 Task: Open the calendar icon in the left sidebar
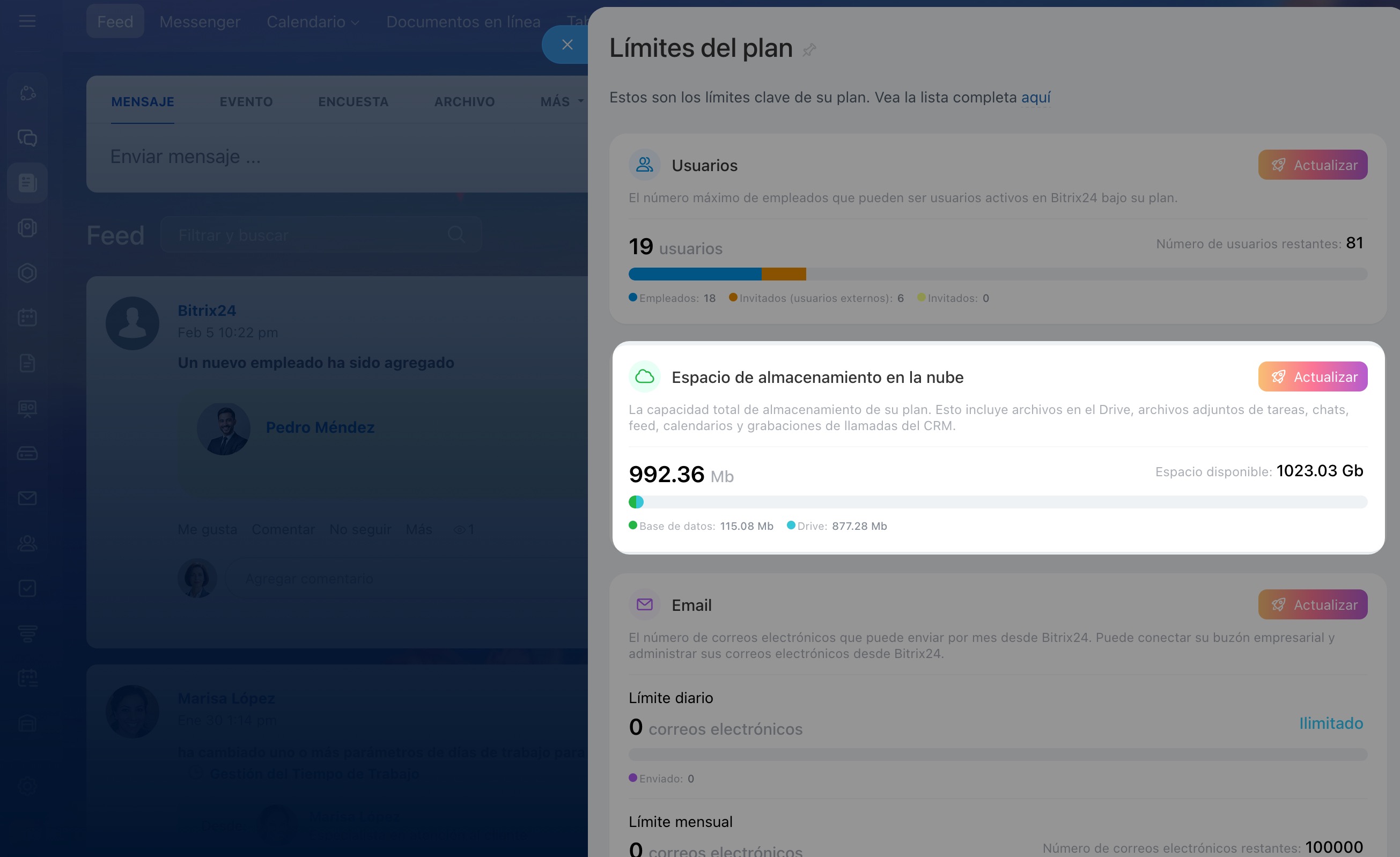[27, 317]
